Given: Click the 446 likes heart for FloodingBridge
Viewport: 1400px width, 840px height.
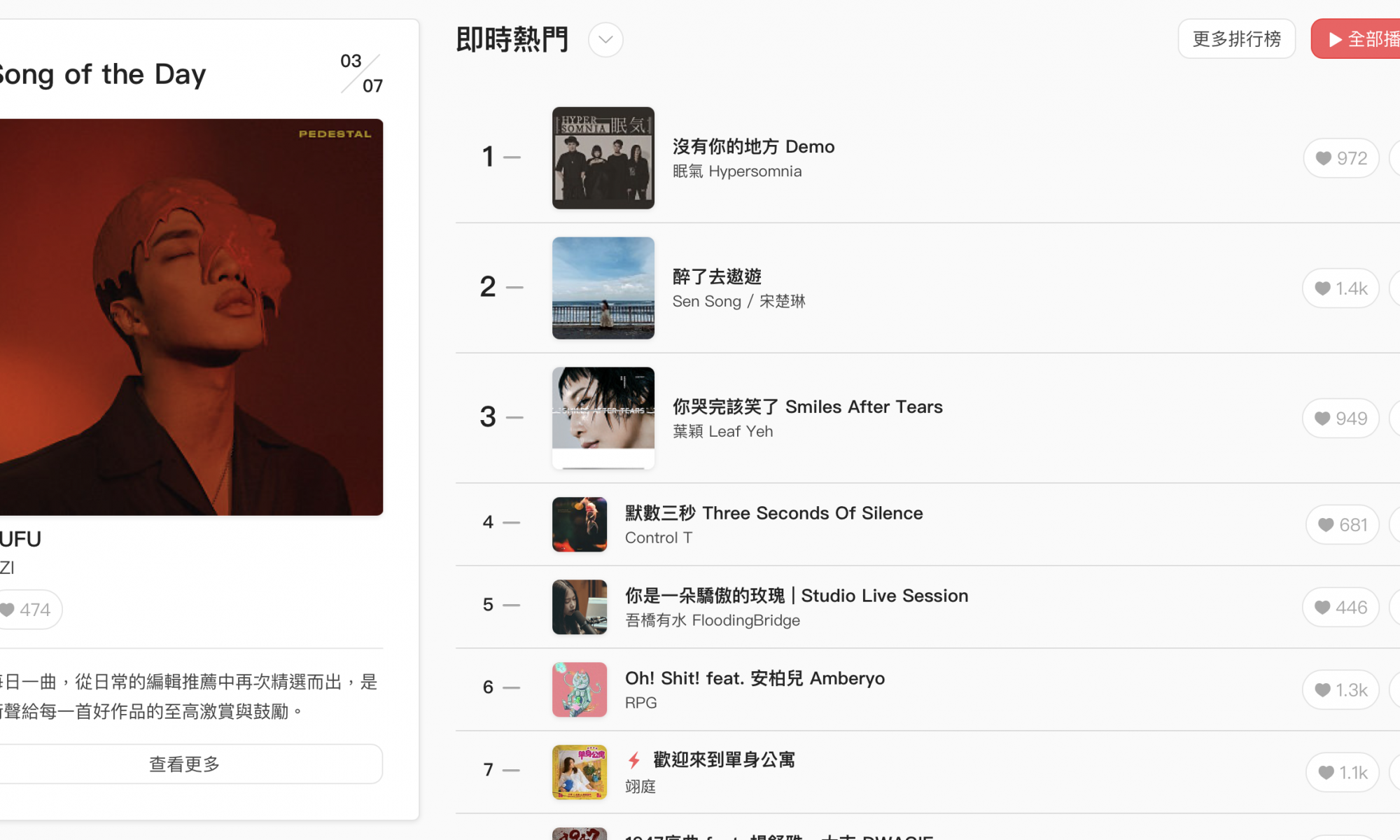Looking at the screenshot, I should pos(1340,608).
